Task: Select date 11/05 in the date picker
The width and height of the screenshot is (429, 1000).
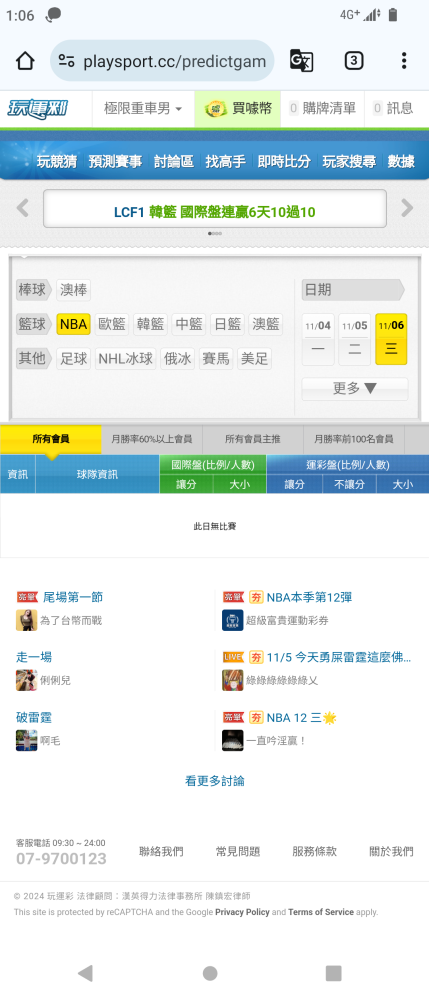Action: click(x=355, y=339)
